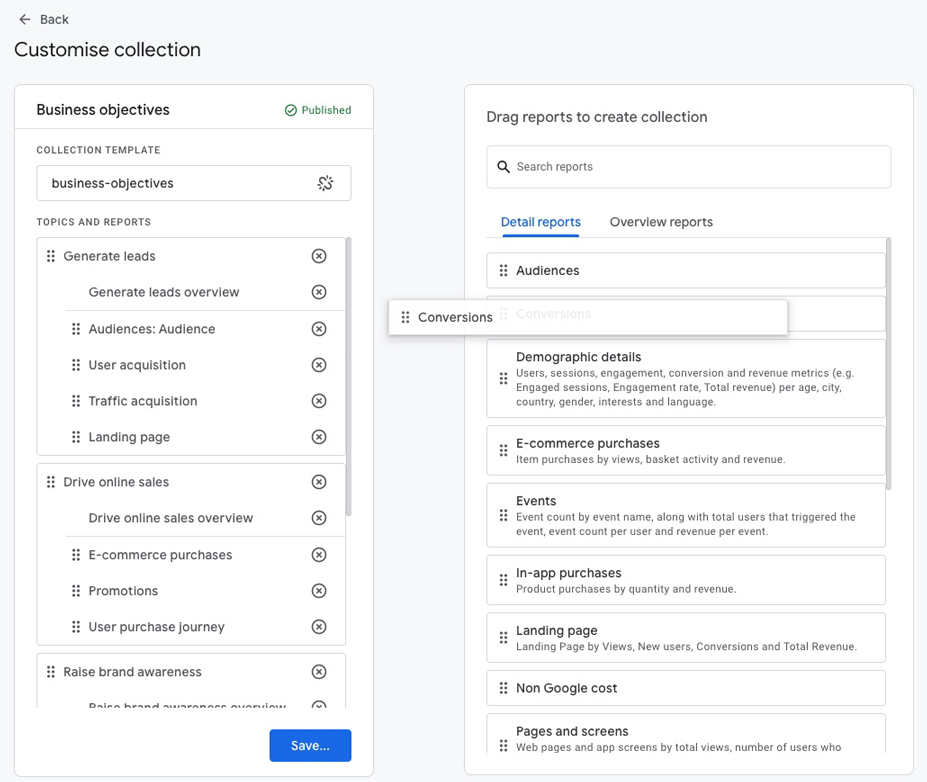Remove Traffic acquisition report
The image size is (927, 782).
tap(319, 401)
